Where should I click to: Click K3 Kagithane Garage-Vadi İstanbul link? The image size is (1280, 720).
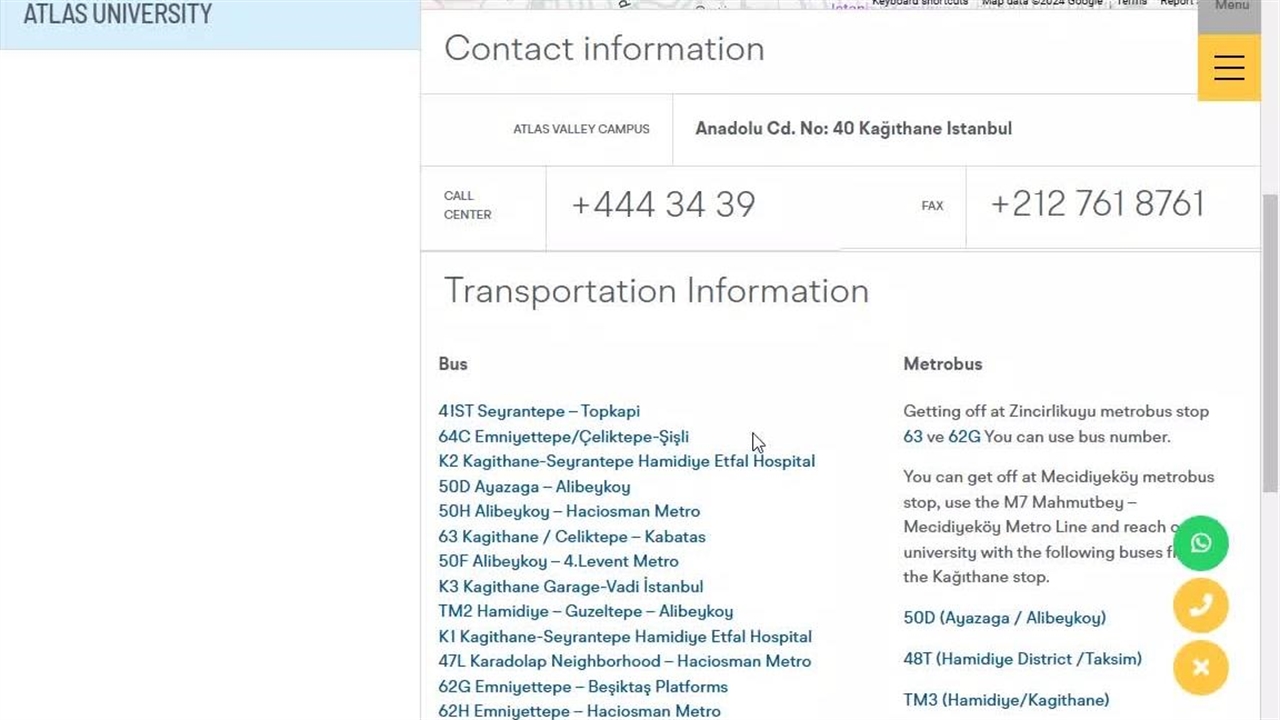[x=570, y=587]
